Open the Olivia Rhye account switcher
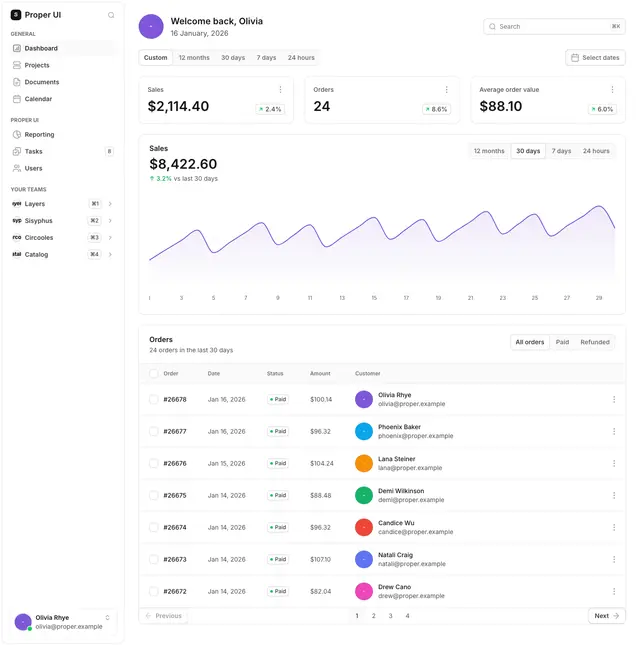The image size is (640, 645). click(x=63, y=622)
